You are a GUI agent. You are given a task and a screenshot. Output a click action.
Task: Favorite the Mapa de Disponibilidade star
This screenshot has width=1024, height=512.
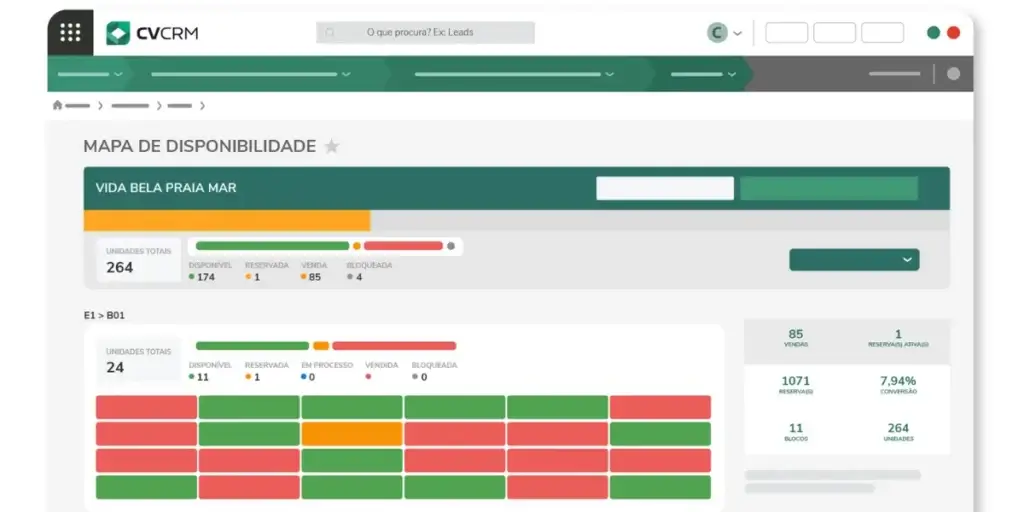(x=332, y=147)
